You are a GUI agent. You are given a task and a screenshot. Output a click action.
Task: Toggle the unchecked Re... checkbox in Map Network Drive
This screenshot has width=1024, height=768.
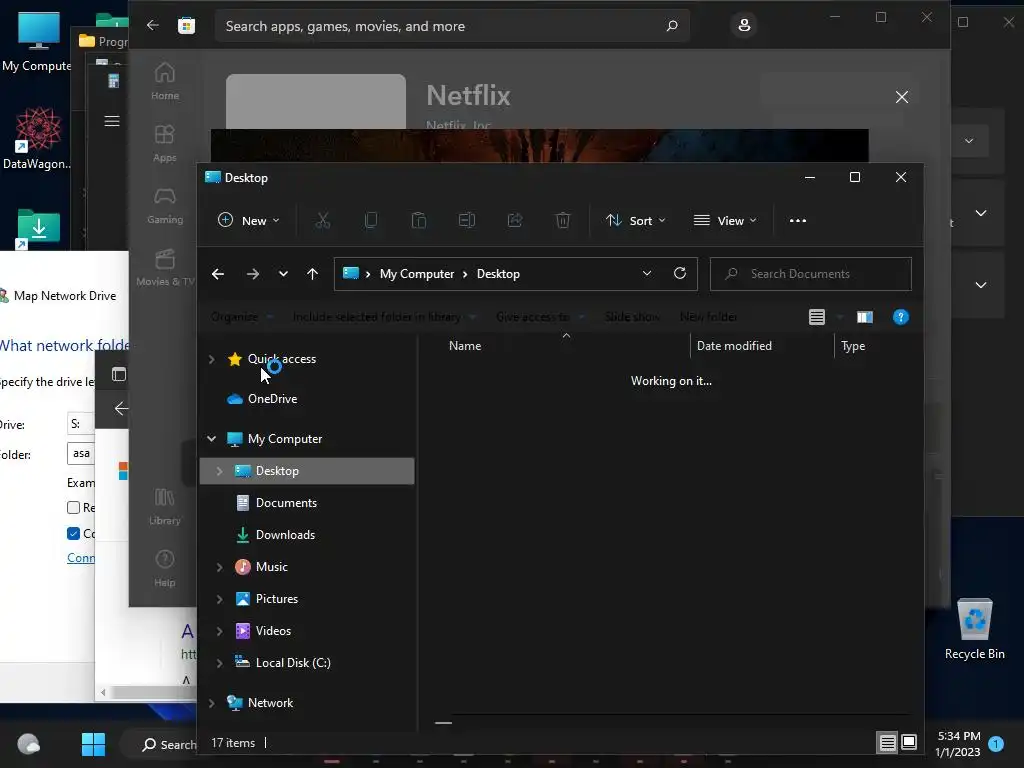point(73,507)
